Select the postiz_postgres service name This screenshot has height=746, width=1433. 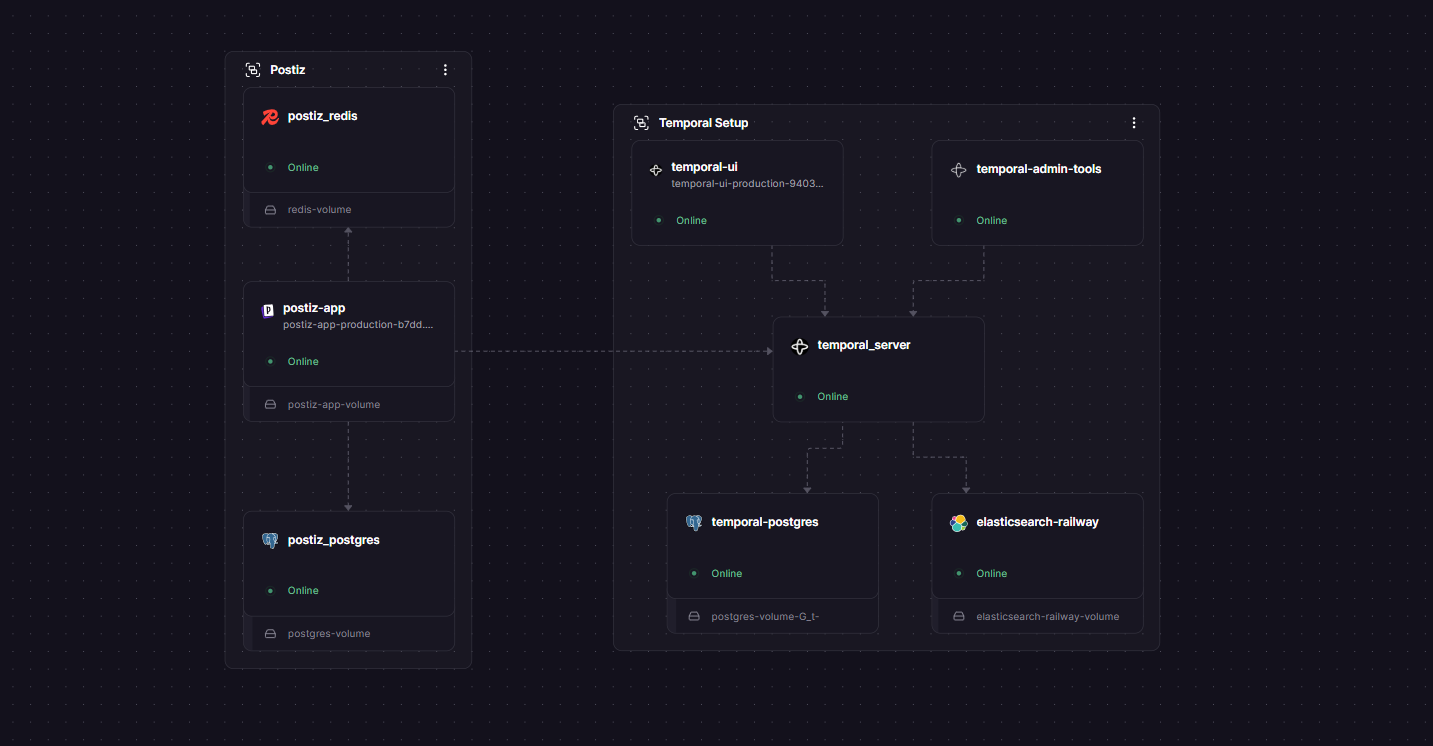click(x=334, y=540)
